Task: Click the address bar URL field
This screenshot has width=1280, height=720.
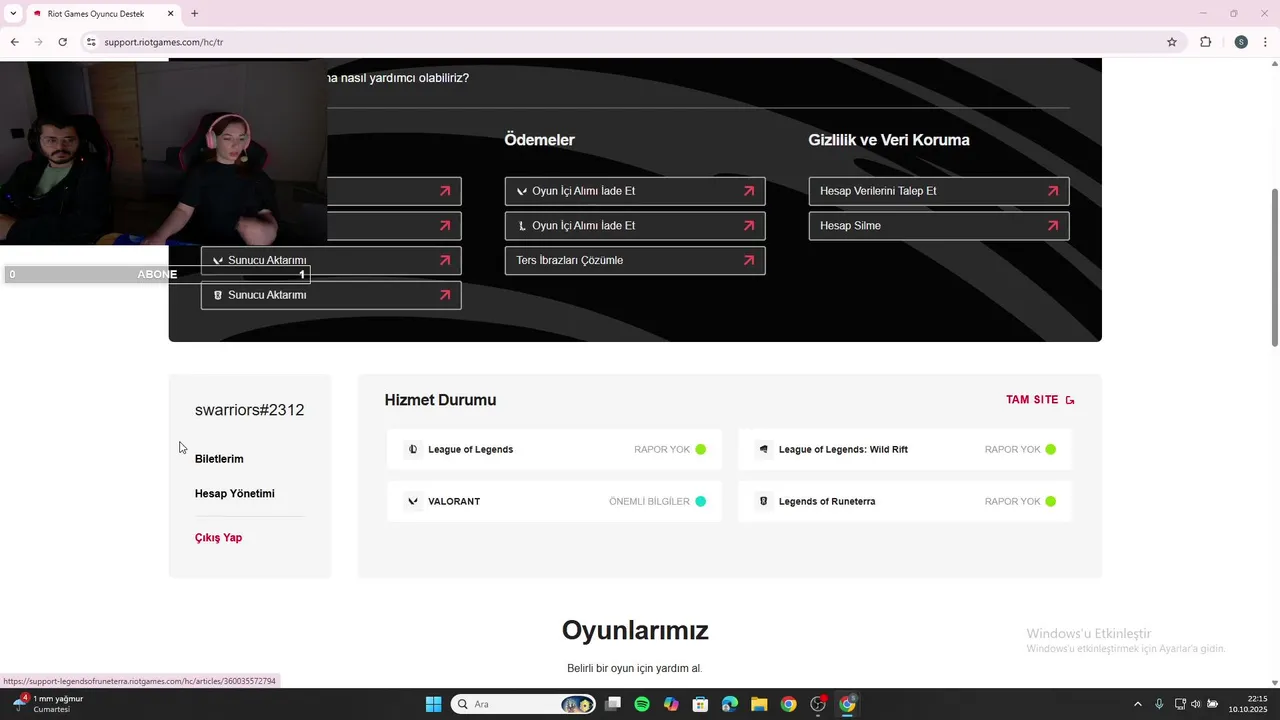Action: (x=630, y=42)
